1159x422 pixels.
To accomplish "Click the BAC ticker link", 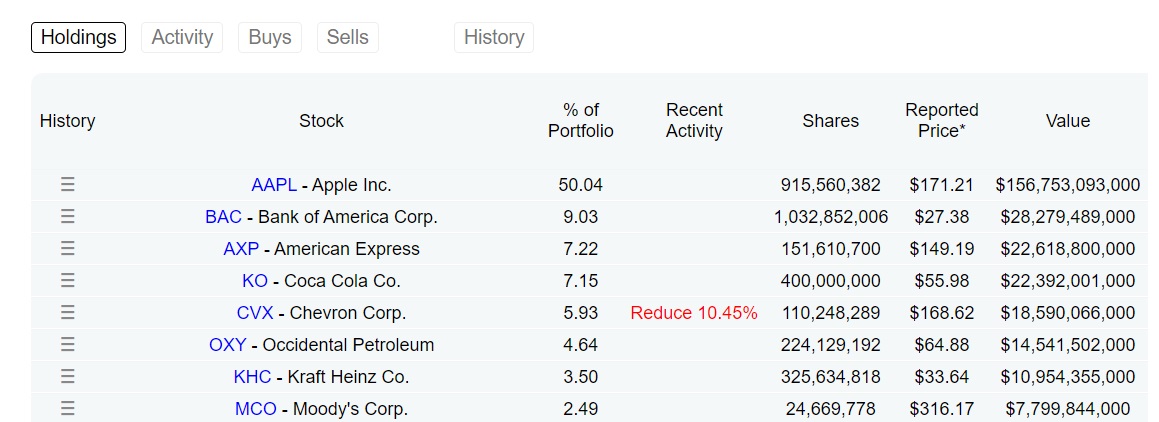I will 223,217.
